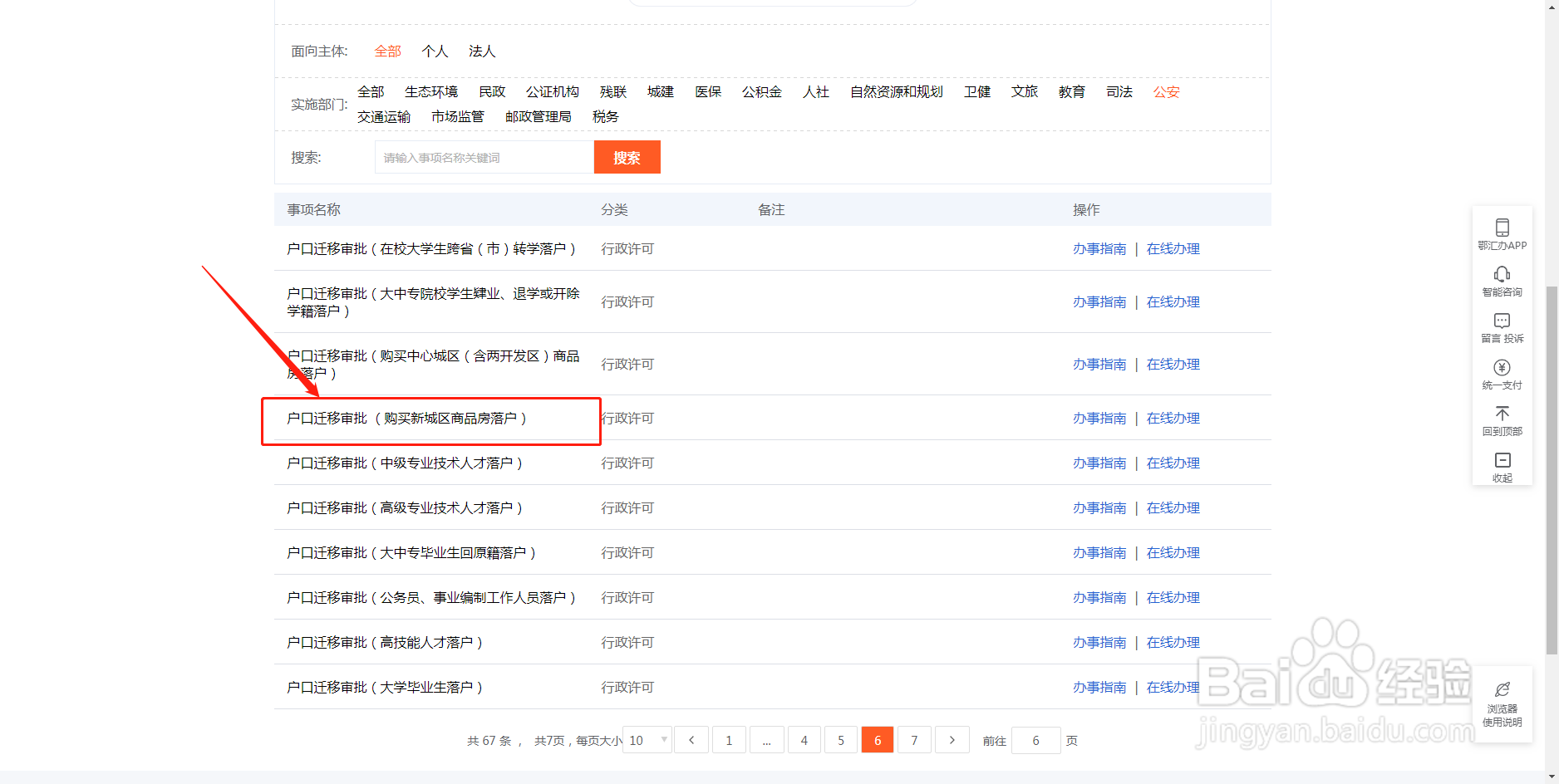Screen dimensions: 1559x784
Task: Click the 统一支付 payment icon
Action: [x=1502, y=374]
